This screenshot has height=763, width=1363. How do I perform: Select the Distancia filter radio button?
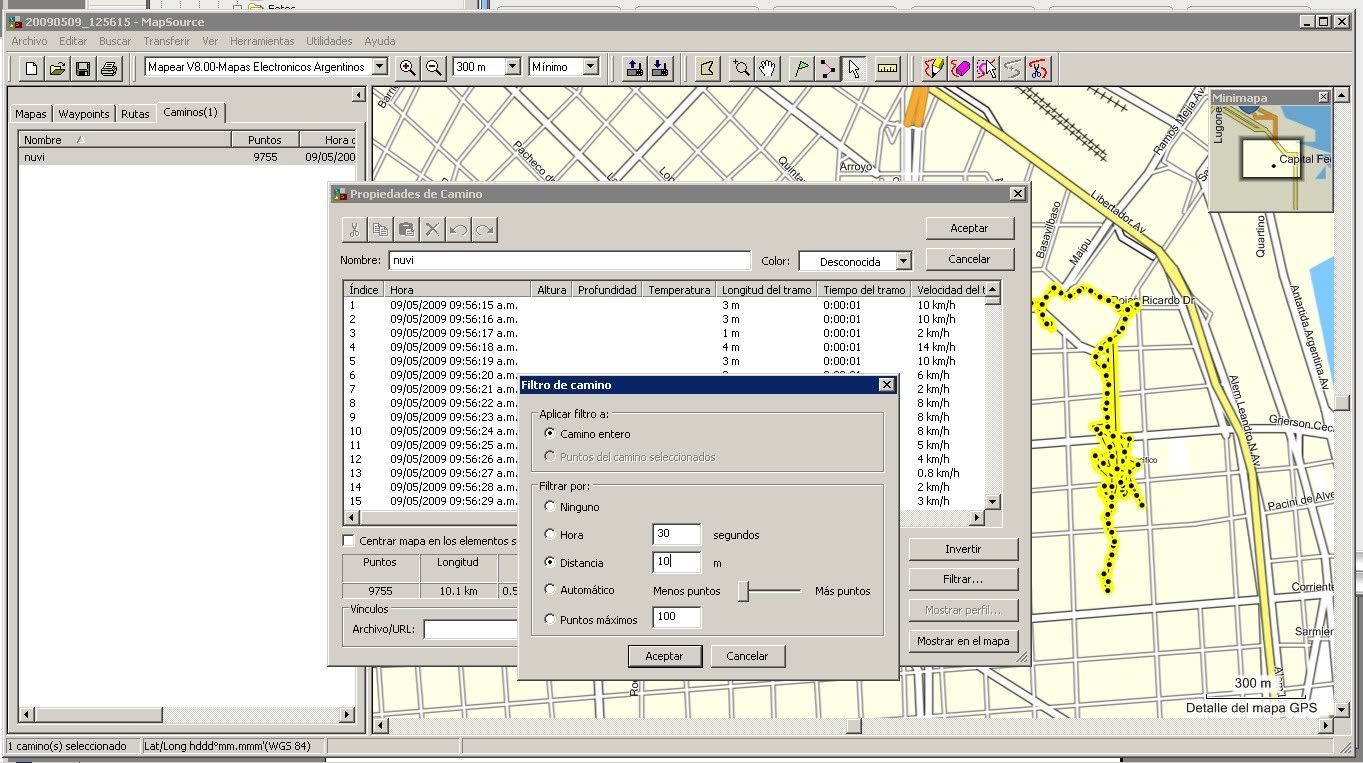tap(549, 563)
